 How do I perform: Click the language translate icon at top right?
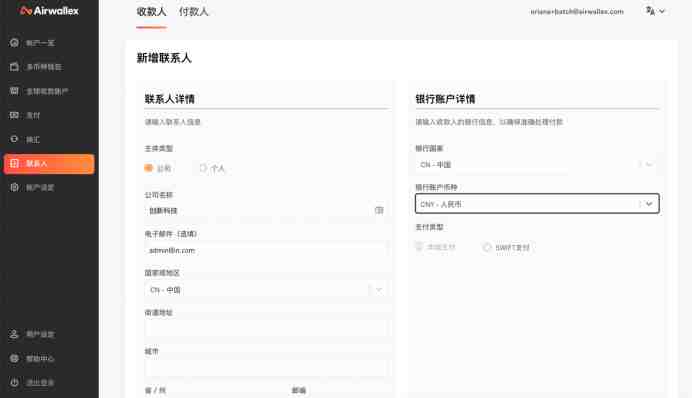point(650,11)
